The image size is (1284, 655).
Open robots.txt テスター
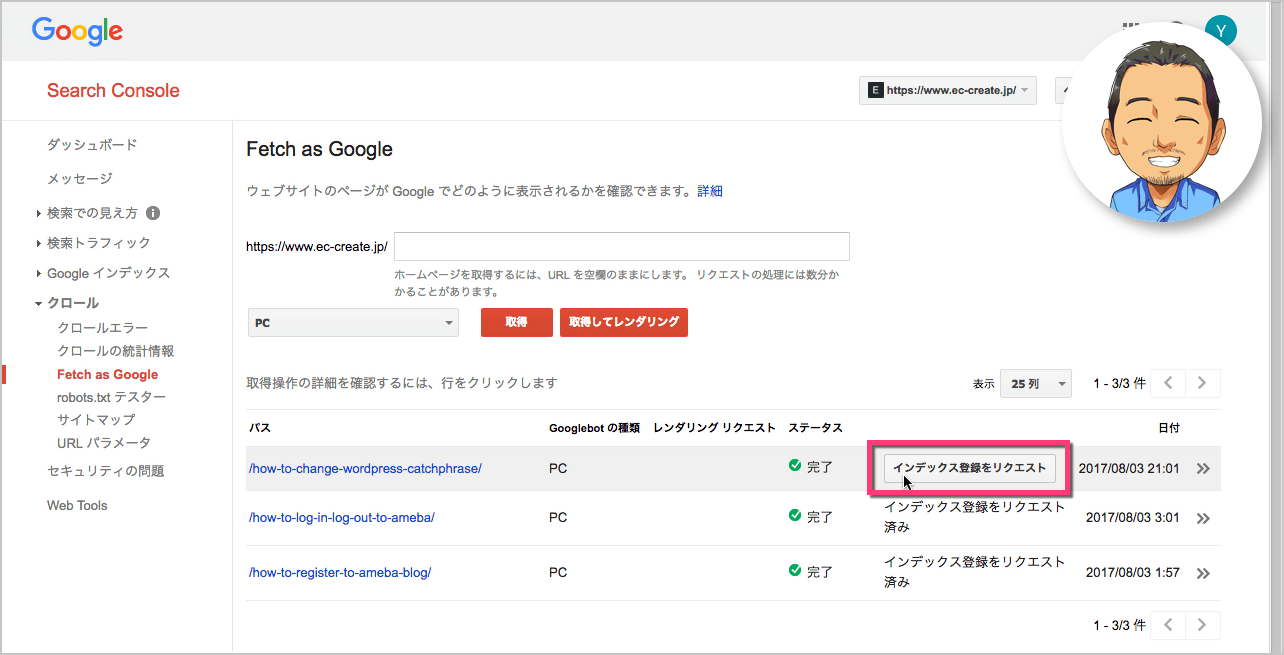[x=111, y=397]
